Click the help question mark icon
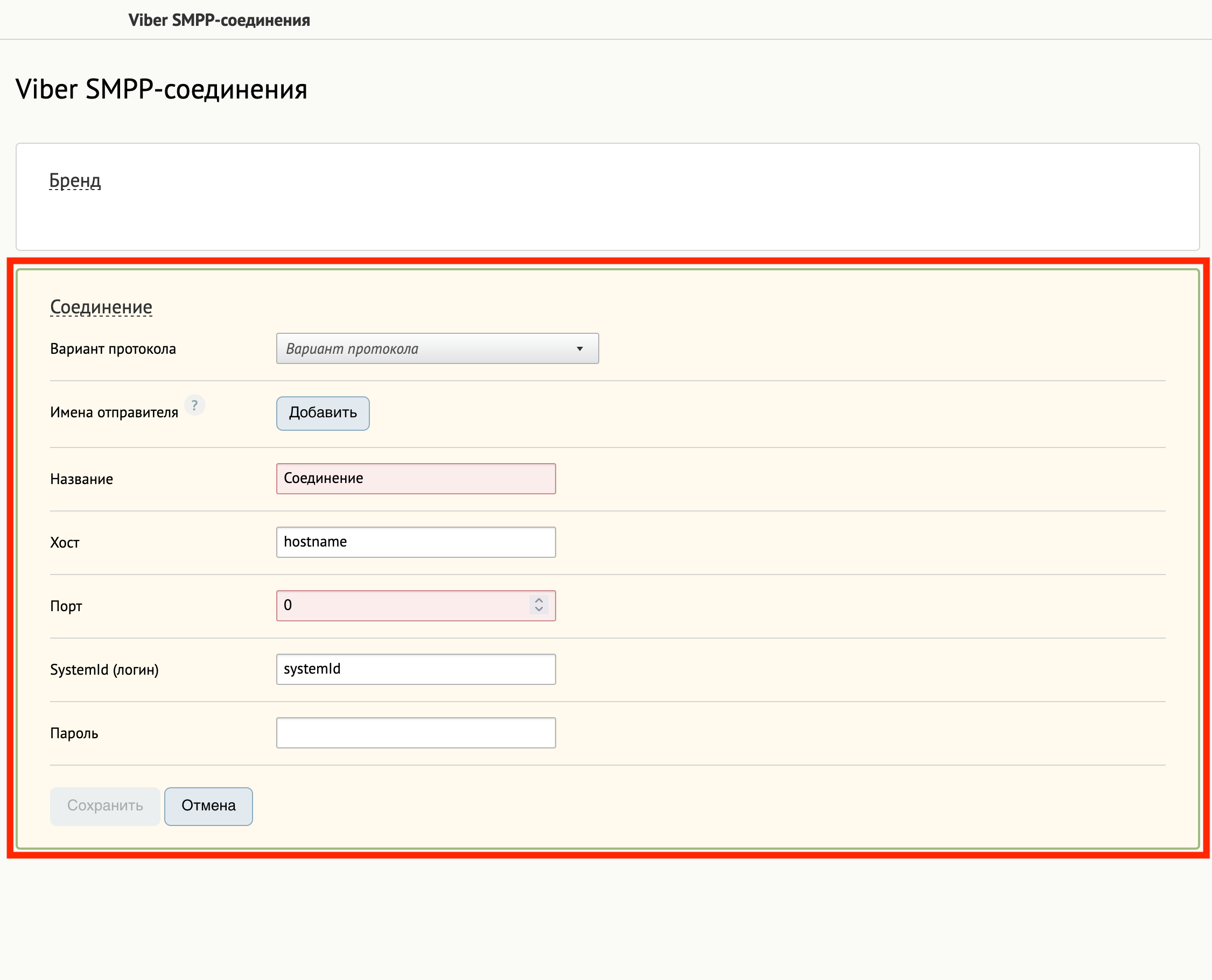 (195, 405)
